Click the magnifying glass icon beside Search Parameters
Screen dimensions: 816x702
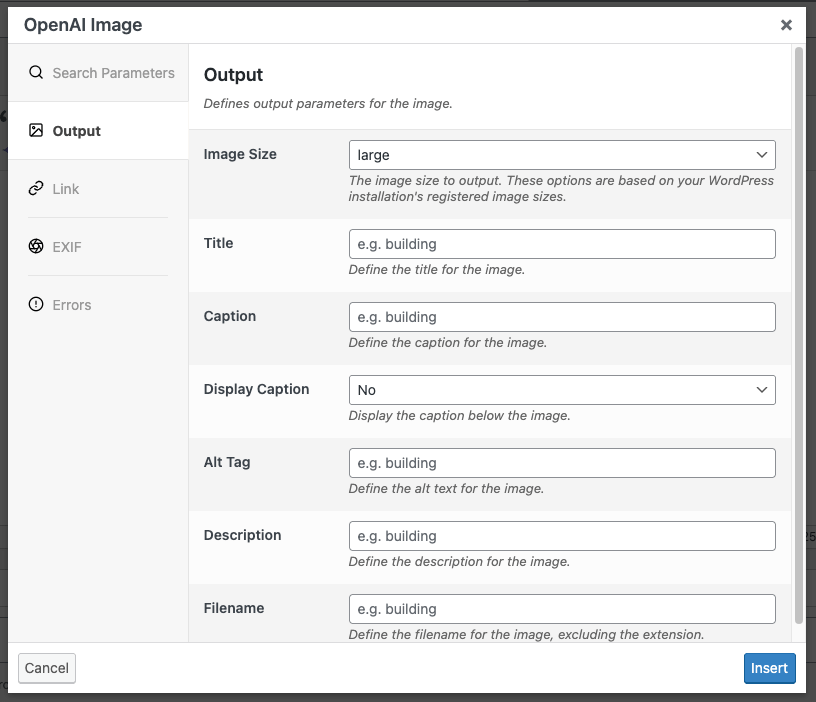(x=36, y=72)
